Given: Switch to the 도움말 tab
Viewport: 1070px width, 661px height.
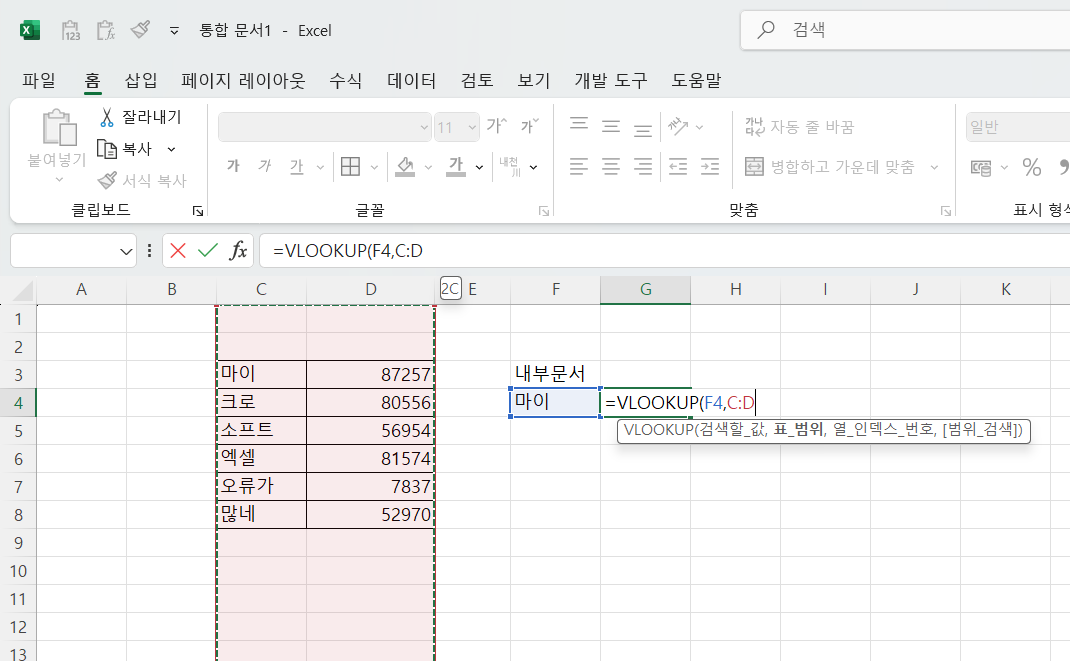Looking at the screenshot, I should point(696,80).
